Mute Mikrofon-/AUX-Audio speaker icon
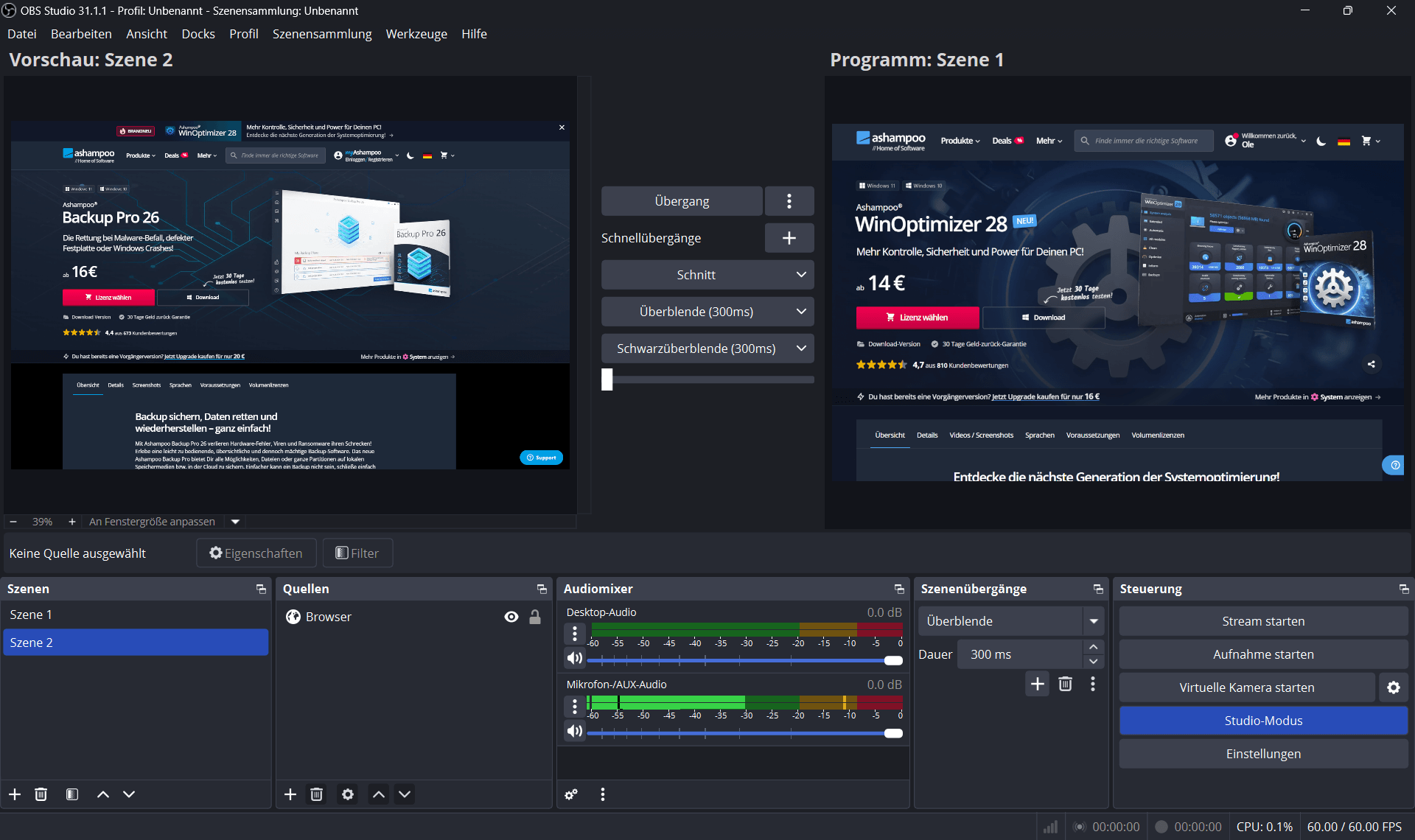 coord(575,731)
